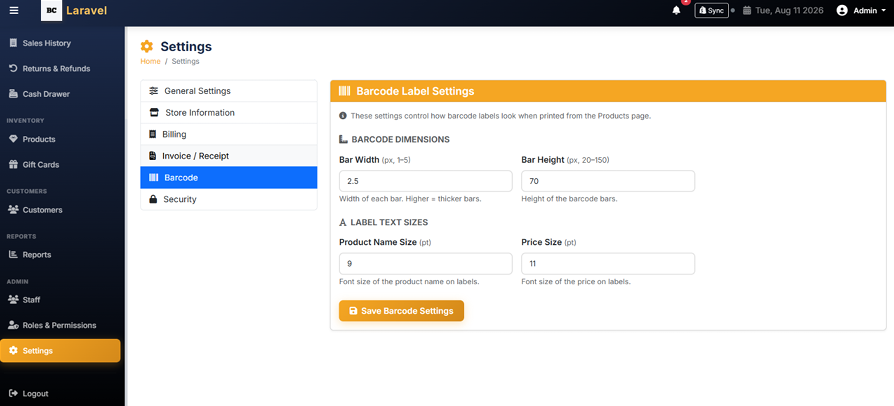
Task: Click the Customers people icon
Action: click(13, 210)
